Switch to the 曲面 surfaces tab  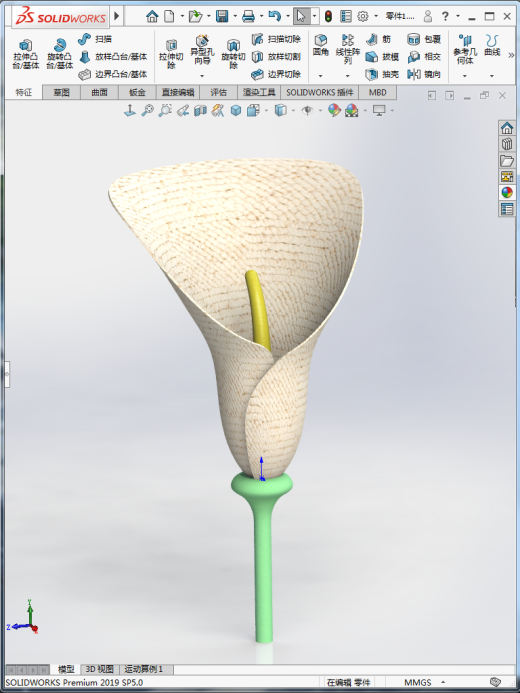click(x=99, y=92)
